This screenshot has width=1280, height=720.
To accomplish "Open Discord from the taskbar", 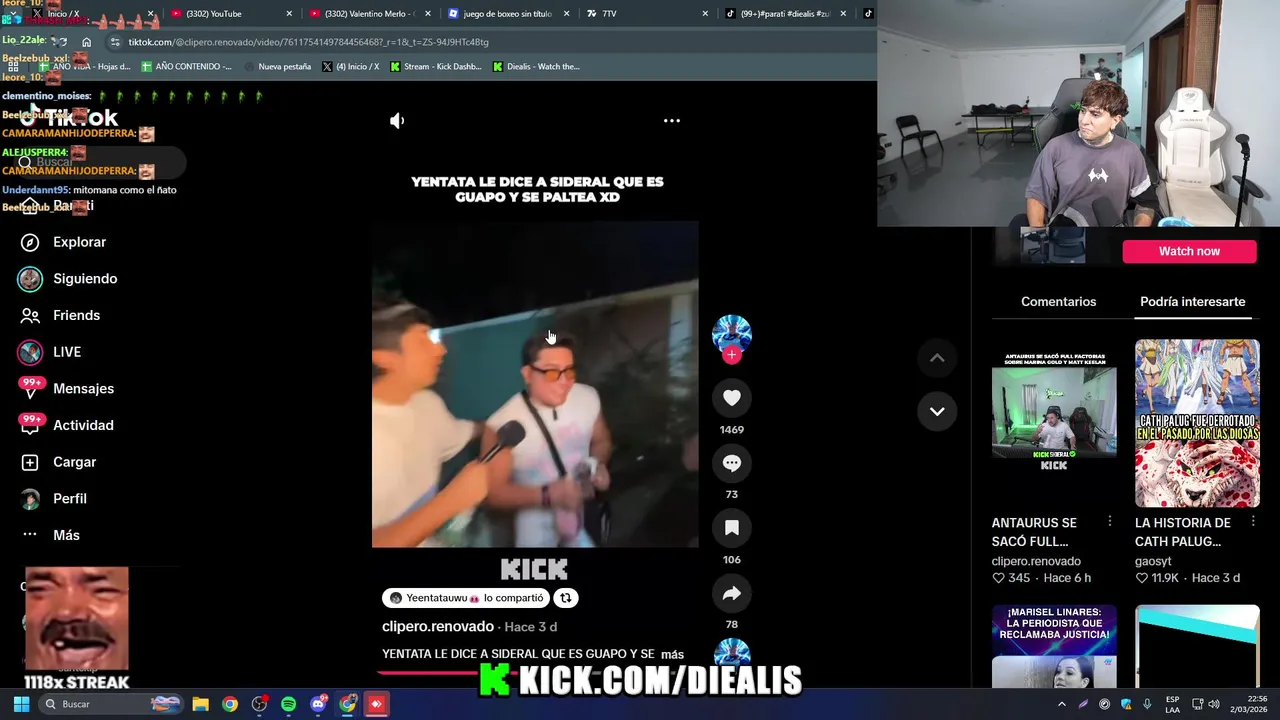I will click(318, 704).
